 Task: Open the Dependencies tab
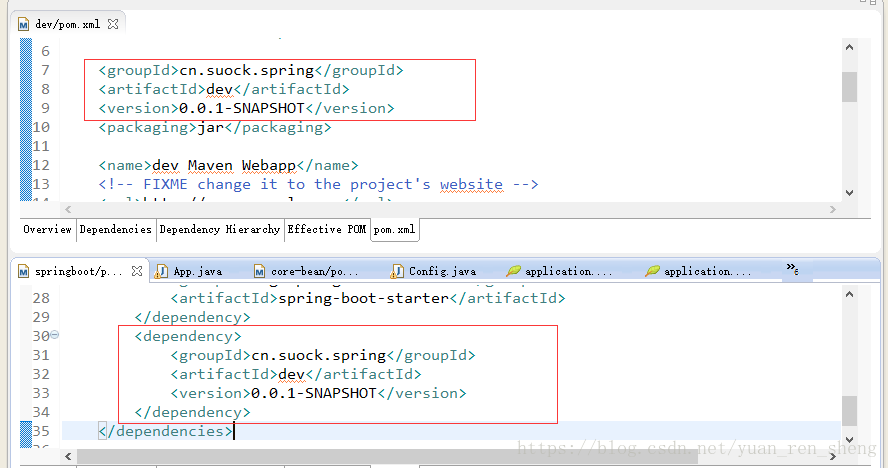(x=116, y=229)
